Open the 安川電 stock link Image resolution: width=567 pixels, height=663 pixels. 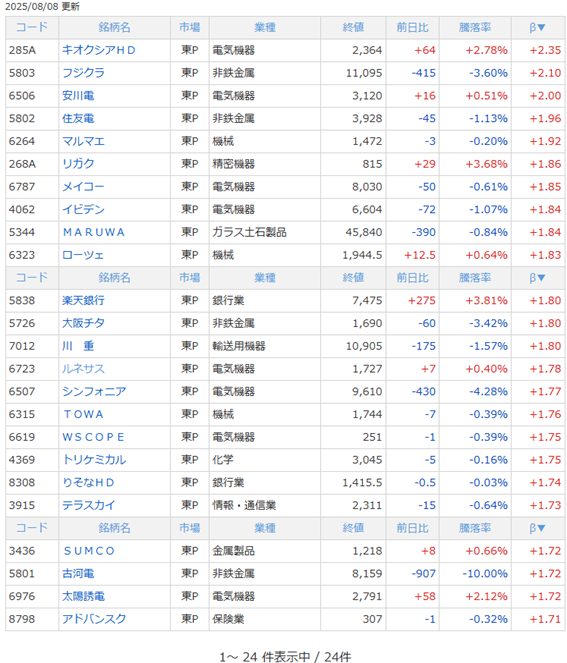pos(78,96)
